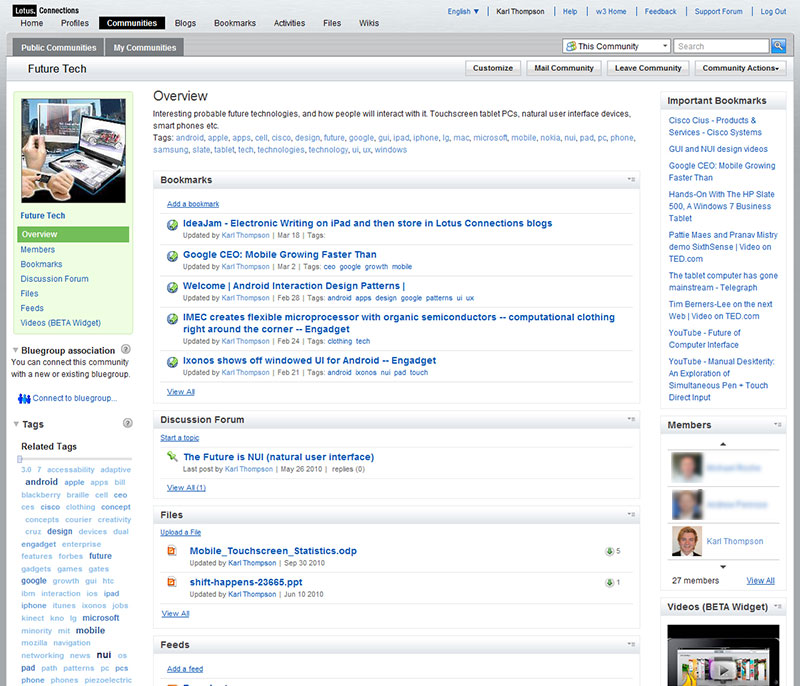The height and width of the screenshot is (686, 800).
Task: Go to the Home menu item
Action: pyautogui.click(x=32, y=23)
